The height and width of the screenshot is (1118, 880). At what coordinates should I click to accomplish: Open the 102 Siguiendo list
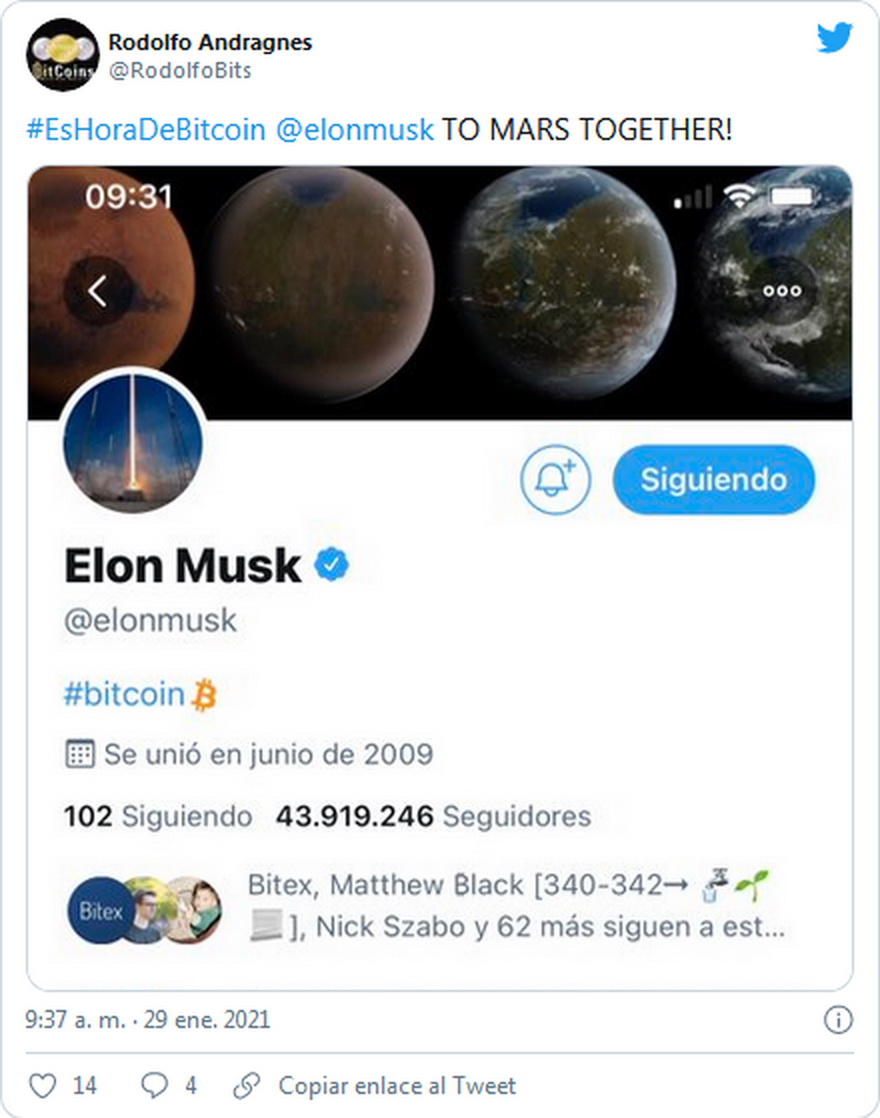(x=158, y=816)
